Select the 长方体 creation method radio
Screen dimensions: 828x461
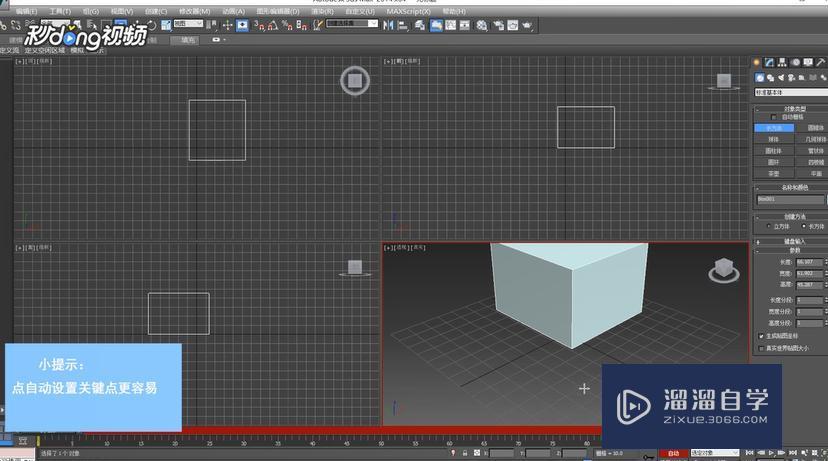tap(804, 226)
